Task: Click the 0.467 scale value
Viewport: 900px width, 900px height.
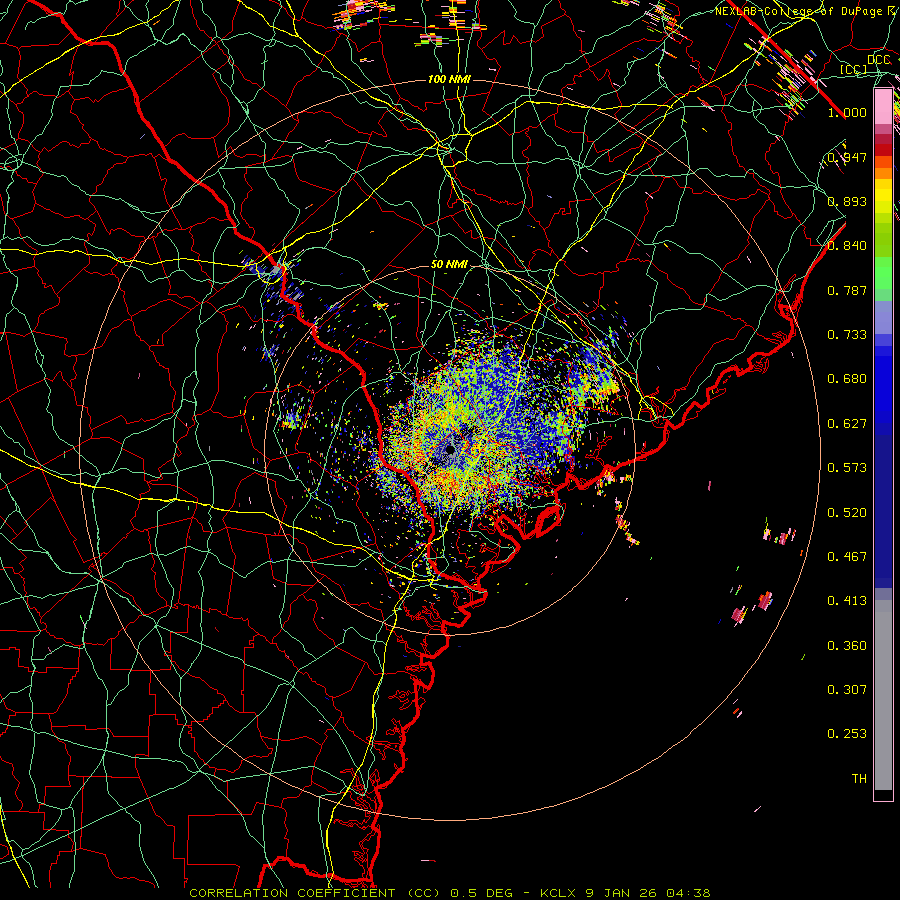Action: pyautogui.click(x=847, y=557)
